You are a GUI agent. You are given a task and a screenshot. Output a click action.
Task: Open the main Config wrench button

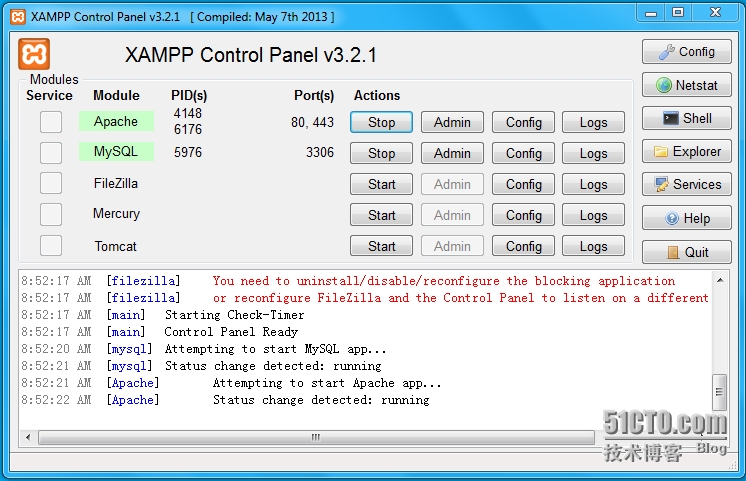click(687, 51)
